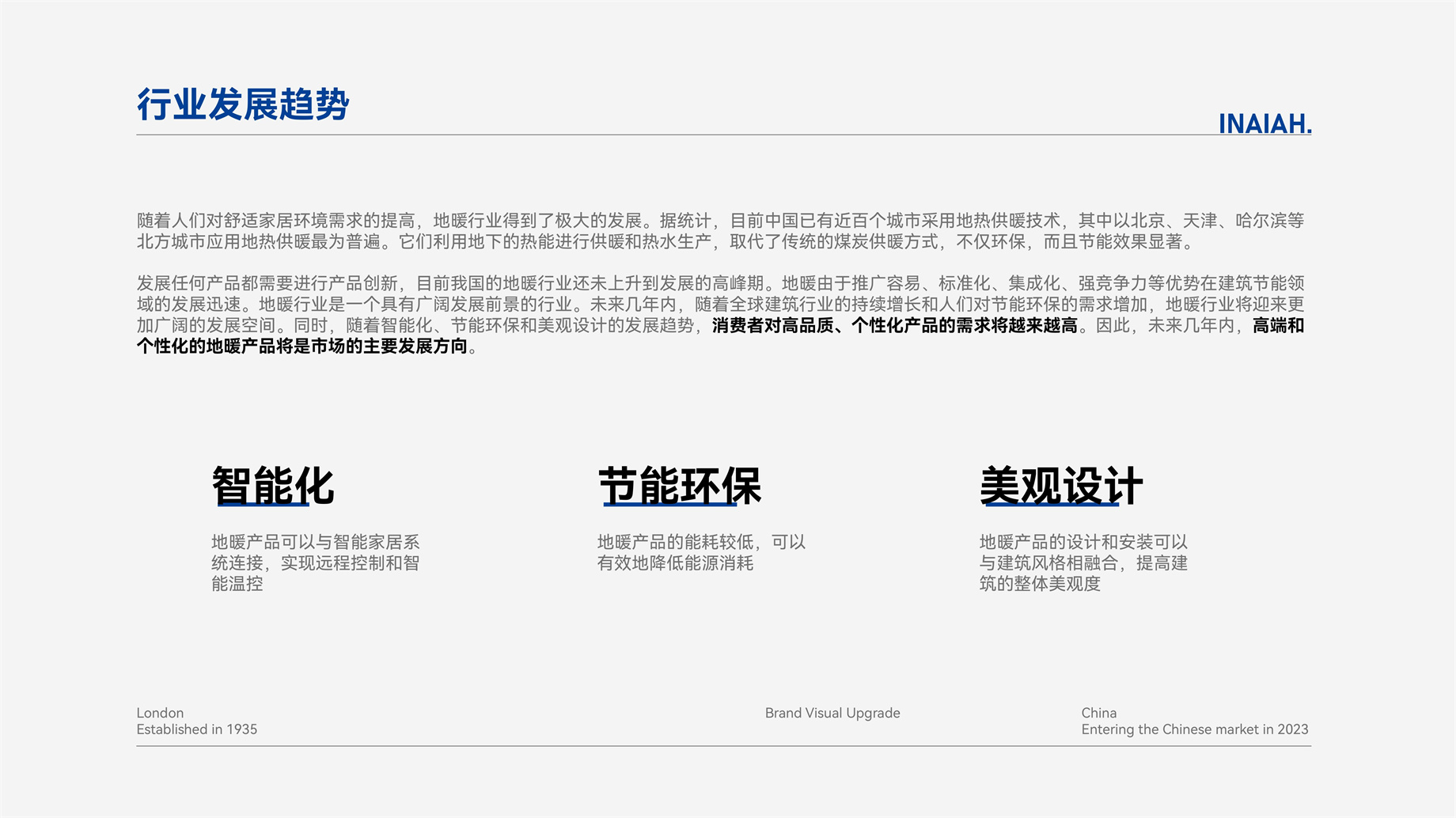The image size is (1456, 818).
Task: Select the heading 智能化
Action: point(273,486)
